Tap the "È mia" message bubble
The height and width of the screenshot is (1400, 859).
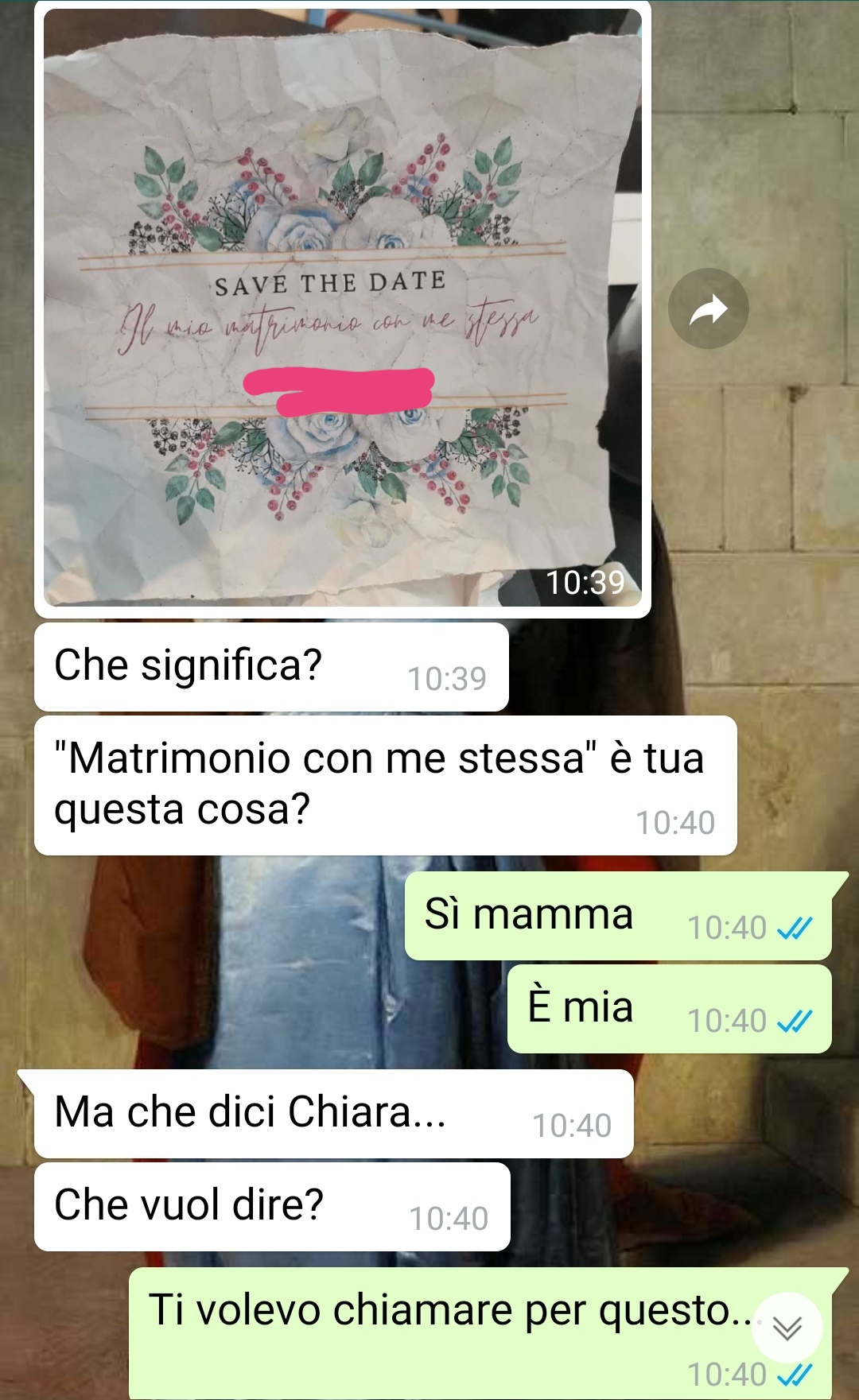[670, 1009]
